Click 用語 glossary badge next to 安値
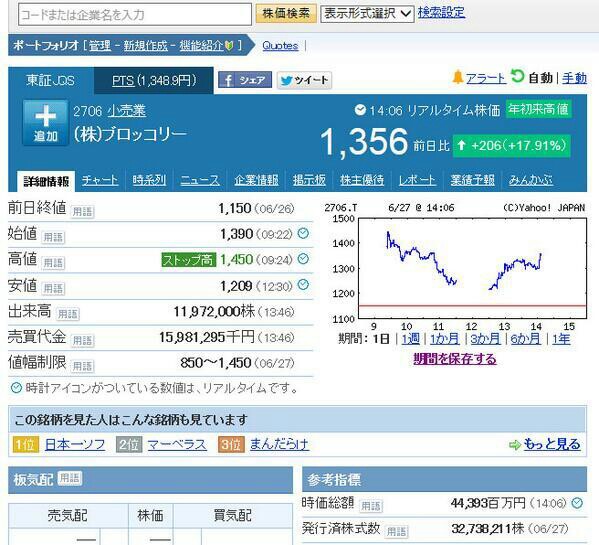The image size is (599, 545). [53, 288]
